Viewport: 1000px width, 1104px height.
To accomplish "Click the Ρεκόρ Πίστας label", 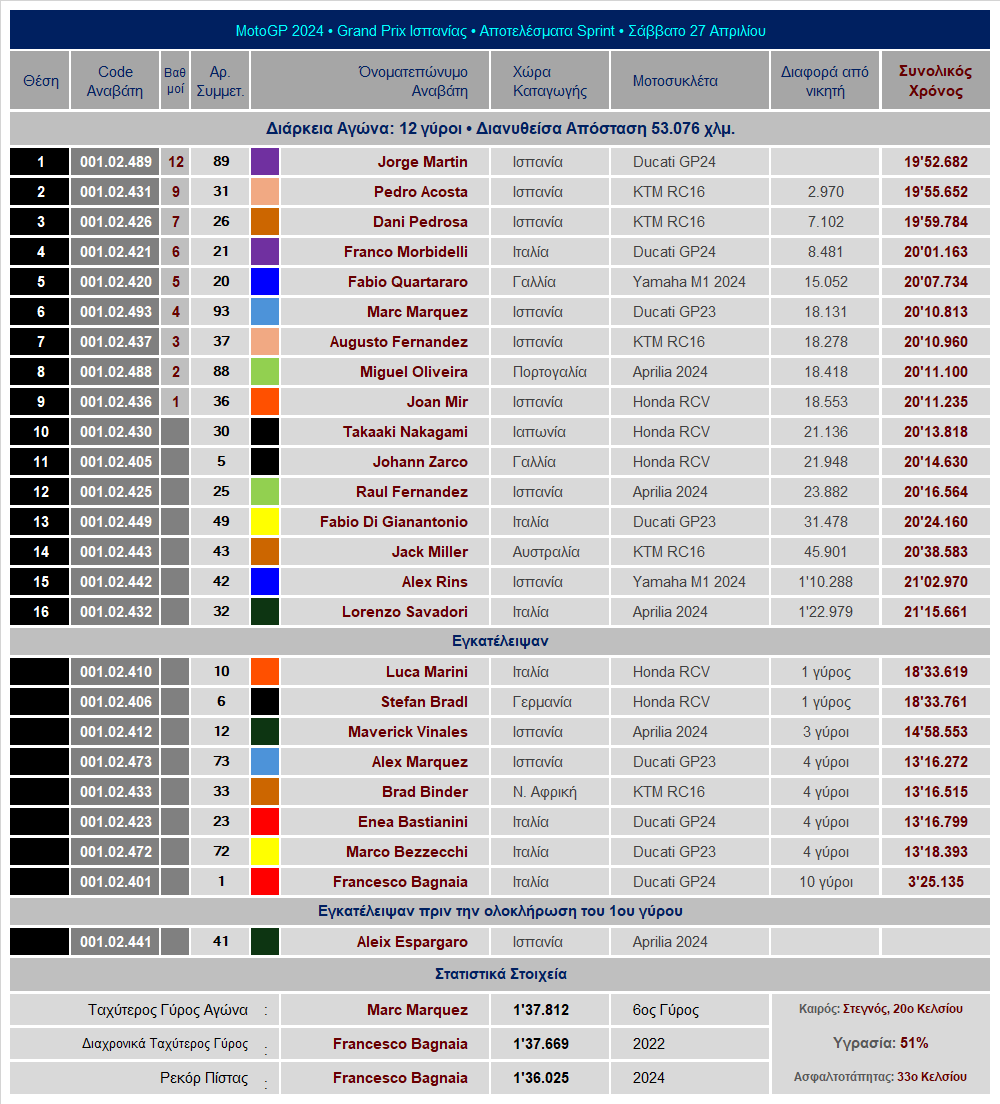I will pyautogui.click(x=204, y=1078).
